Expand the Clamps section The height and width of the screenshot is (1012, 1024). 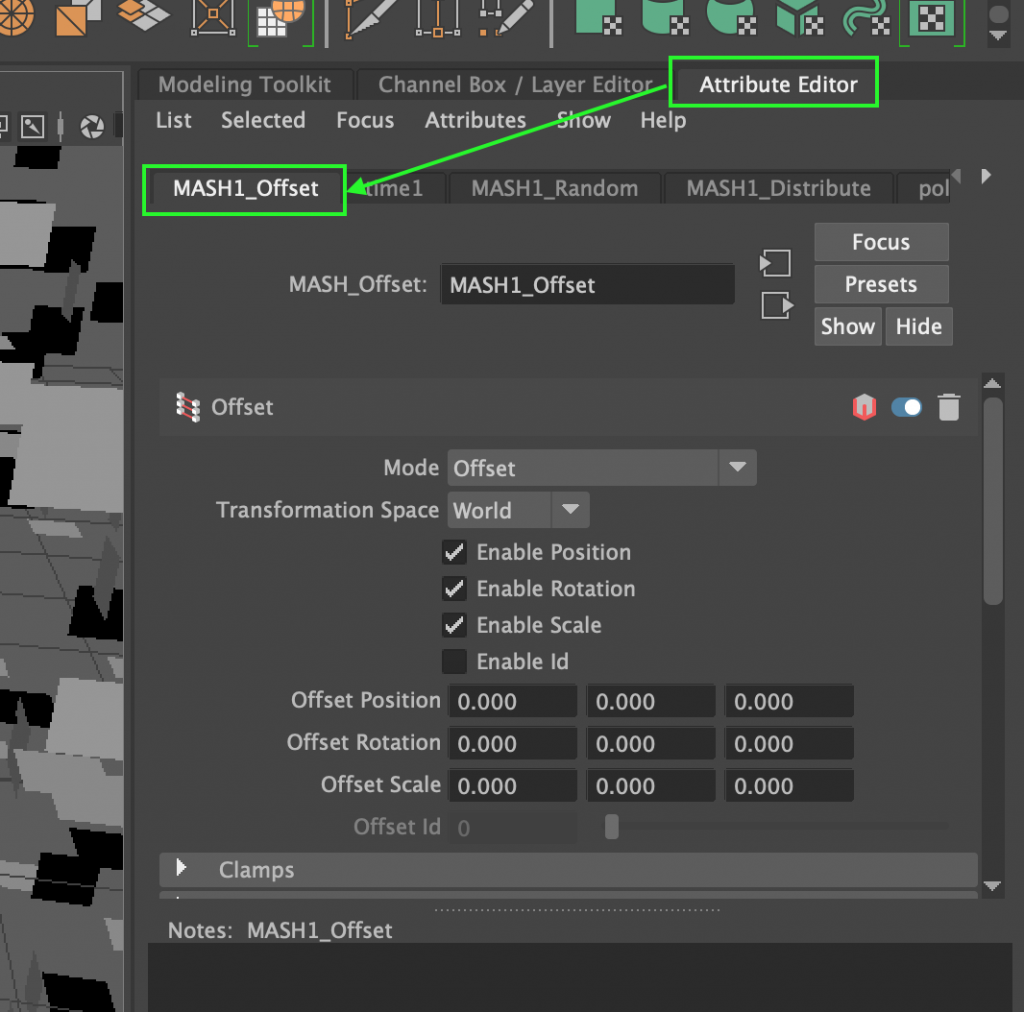[182, 870]
